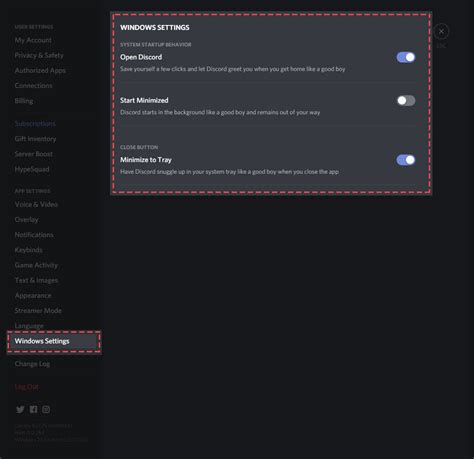Select Game Activity in sidebar

[36, 265]
